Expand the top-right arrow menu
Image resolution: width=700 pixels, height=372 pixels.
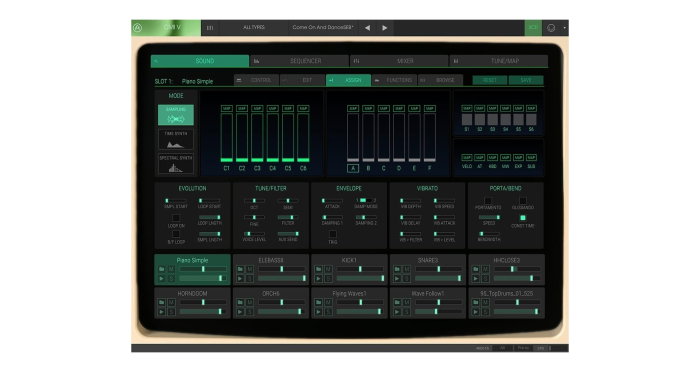pyautogui.click(x=564, y=28)
